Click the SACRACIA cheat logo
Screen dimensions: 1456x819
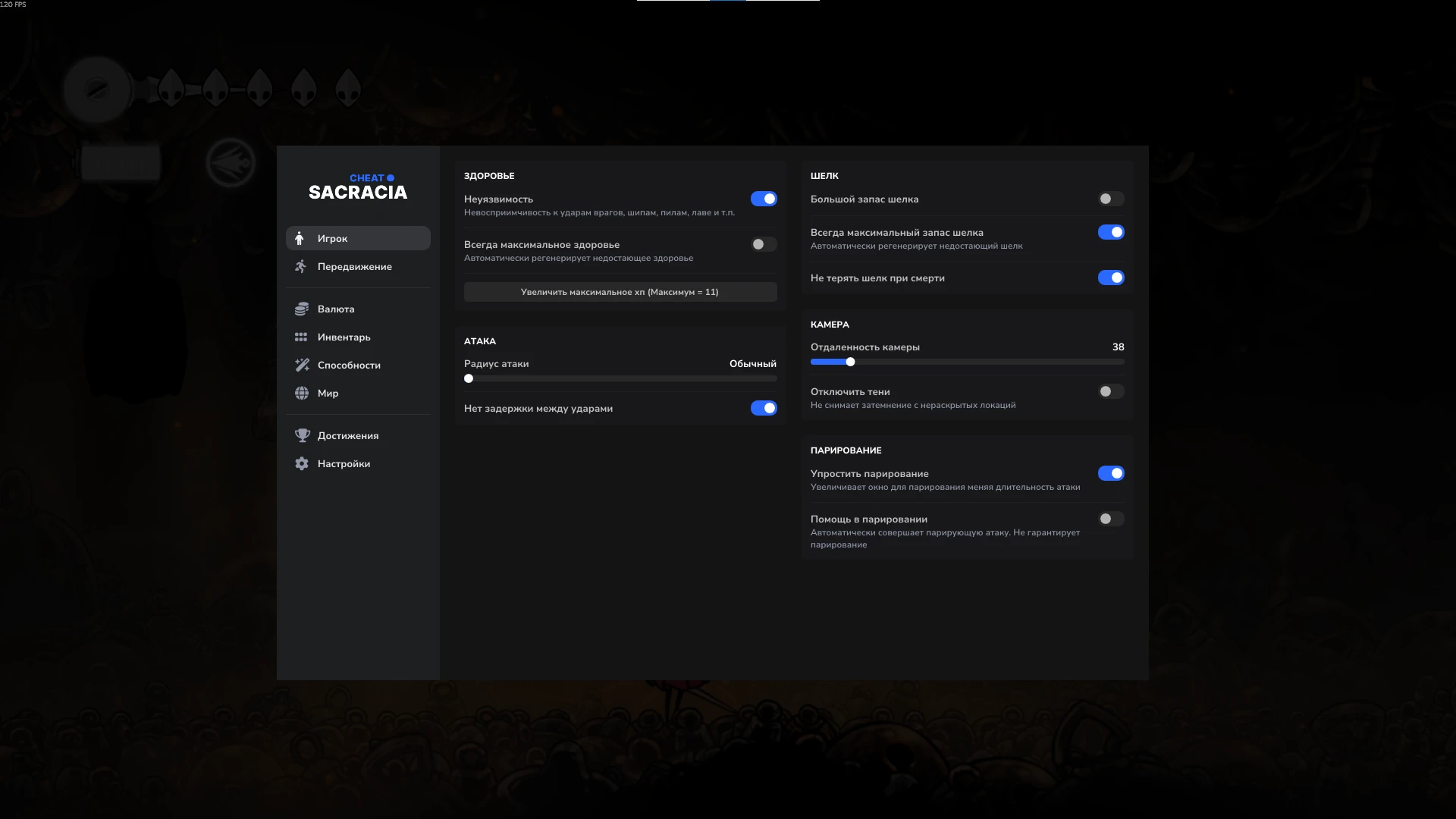[358, 187]
